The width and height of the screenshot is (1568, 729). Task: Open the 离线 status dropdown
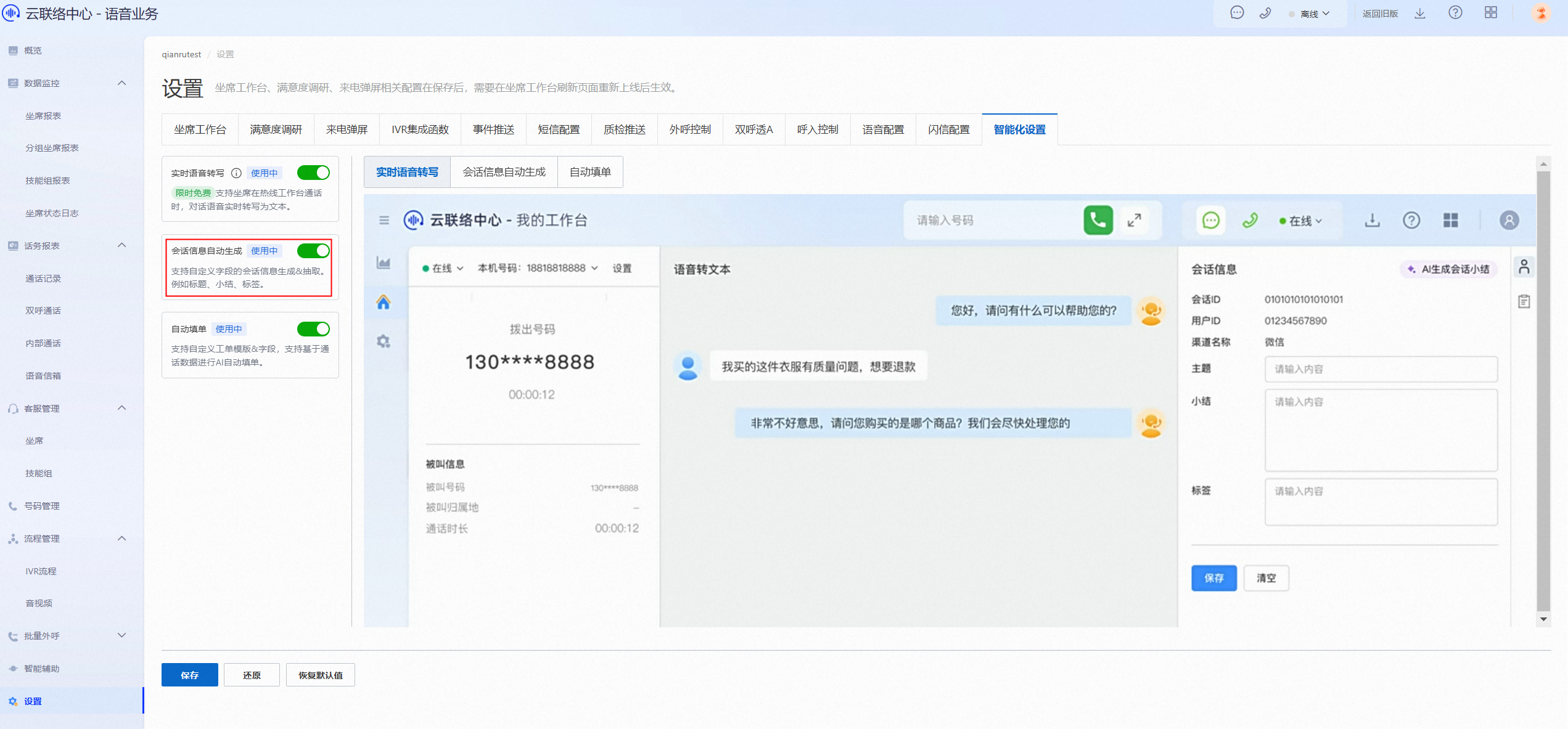[1310, 14]
